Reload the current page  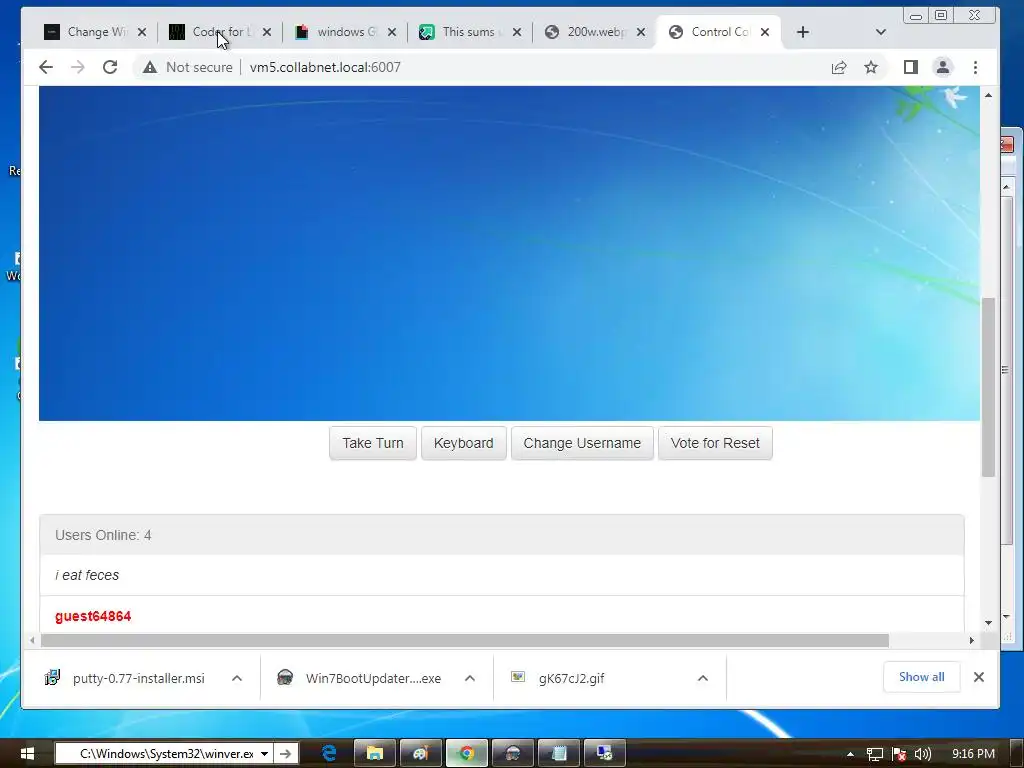click(110, 67)
